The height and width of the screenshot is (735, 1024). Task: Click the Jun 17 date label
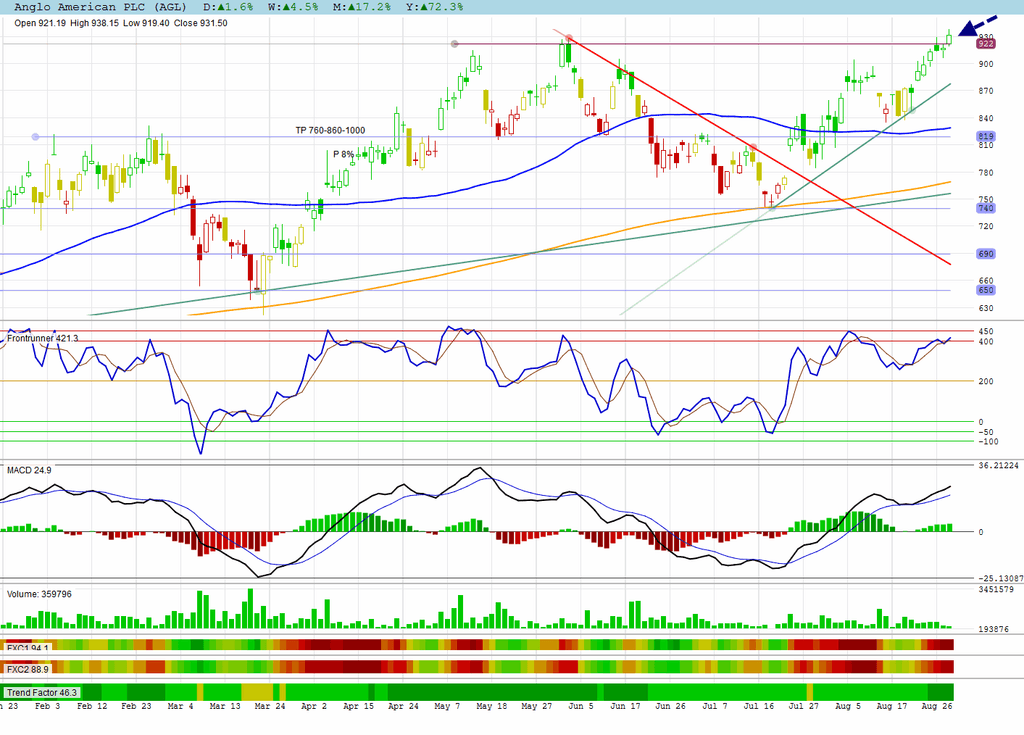(625, 706)
